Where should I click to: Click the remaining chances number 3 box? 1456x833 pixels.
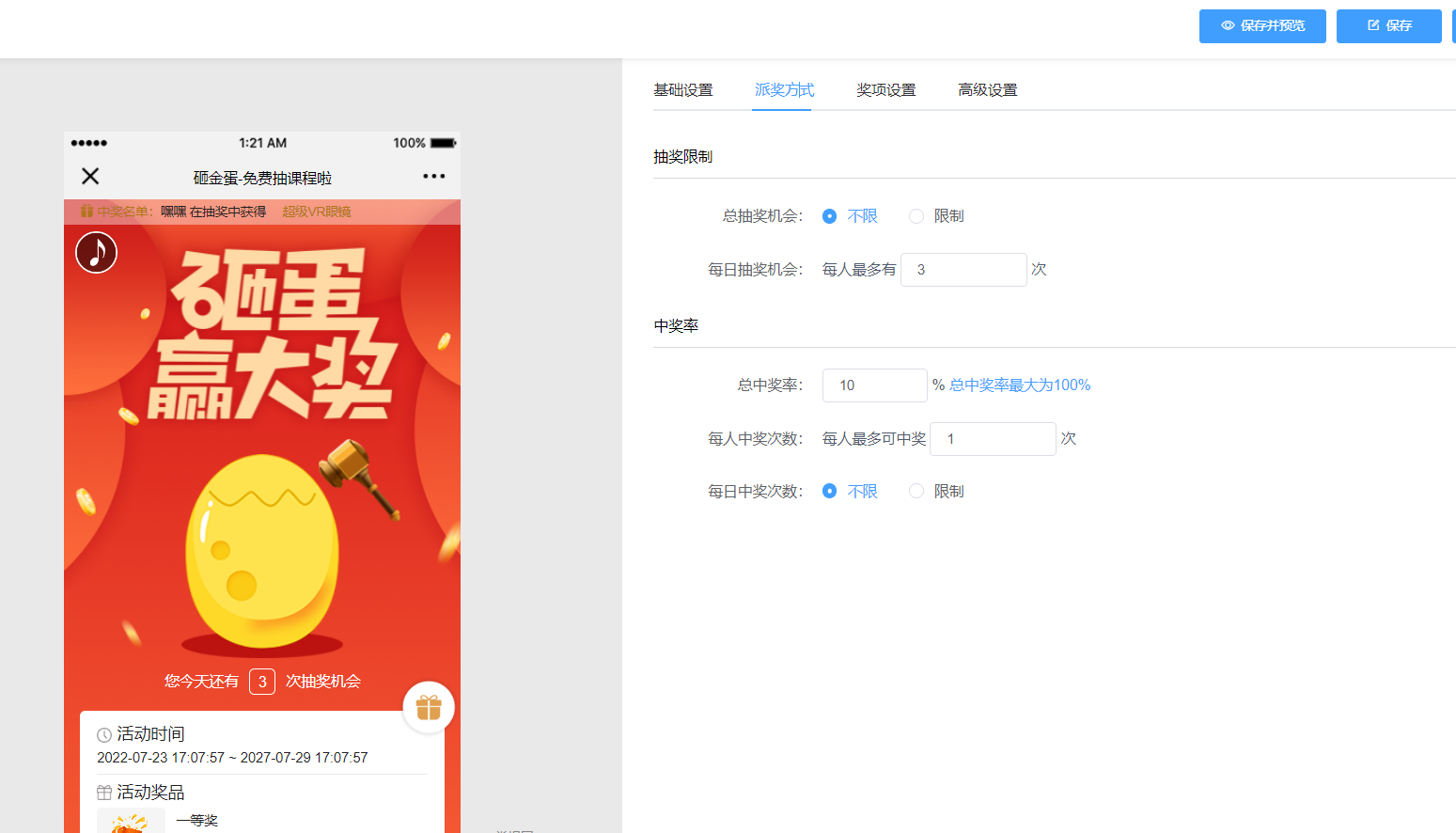point(262,682)
